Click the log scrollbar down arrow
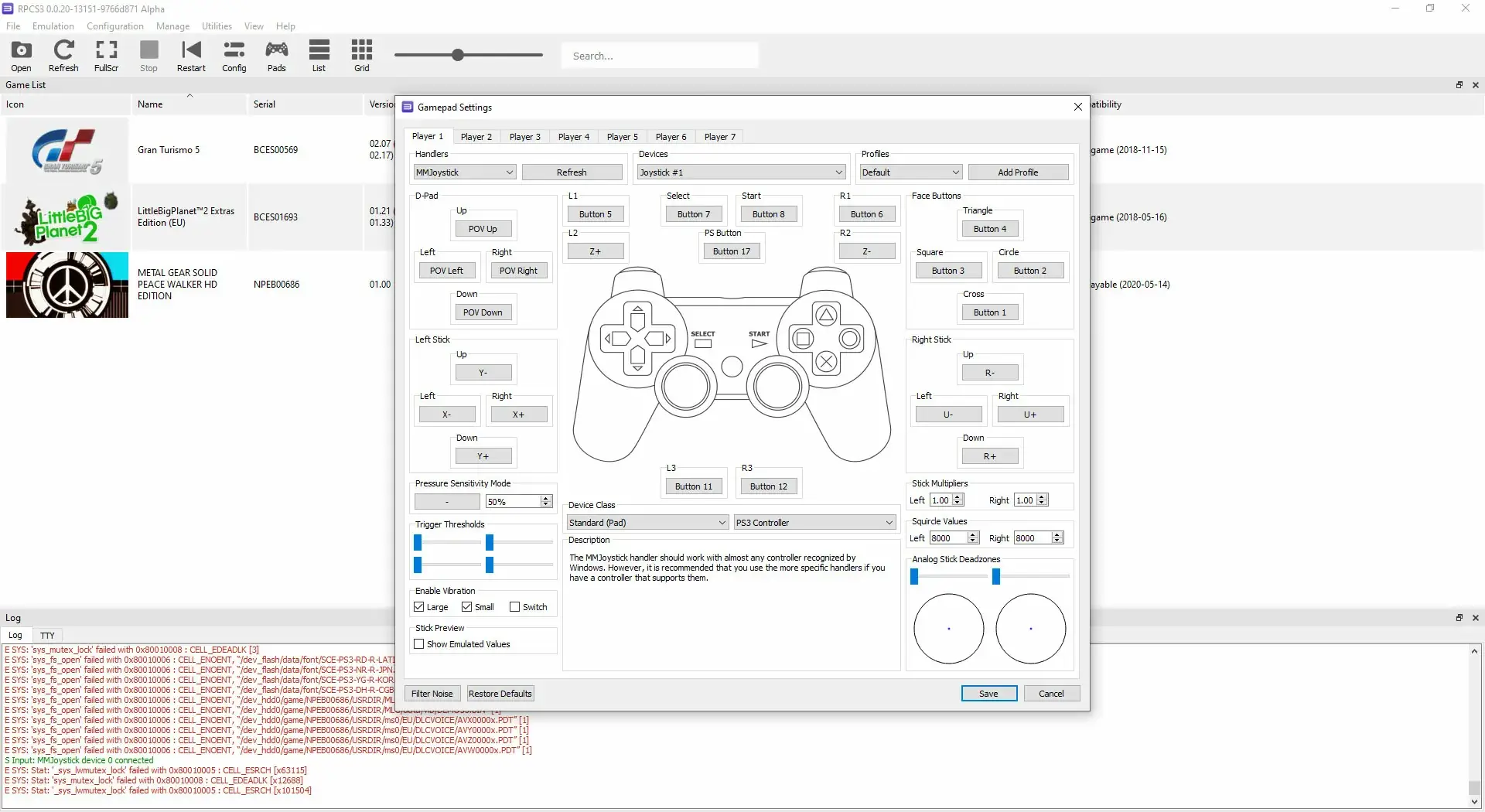This screenshot has width=1485, height=812. [1474, 803]
